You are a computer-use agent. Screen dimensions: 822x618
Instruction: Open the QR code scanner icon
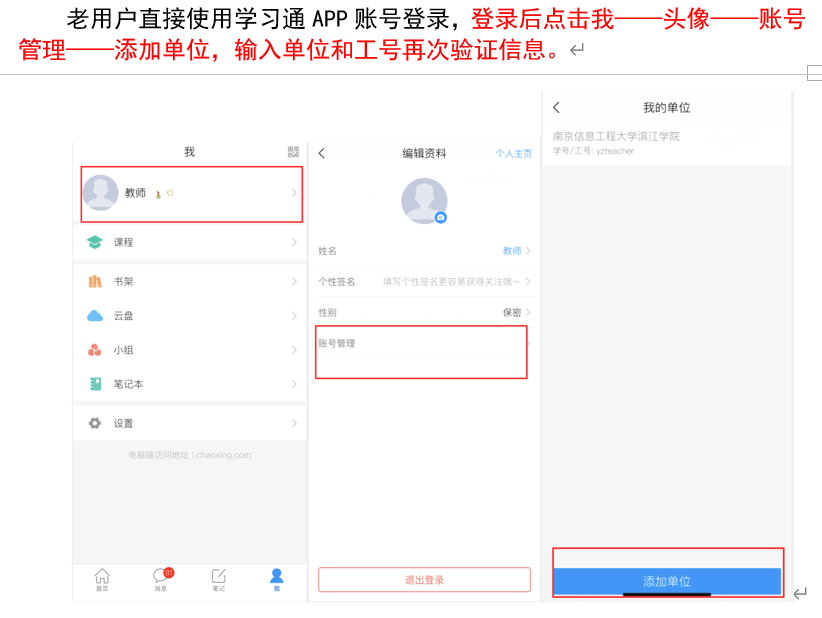293,151
